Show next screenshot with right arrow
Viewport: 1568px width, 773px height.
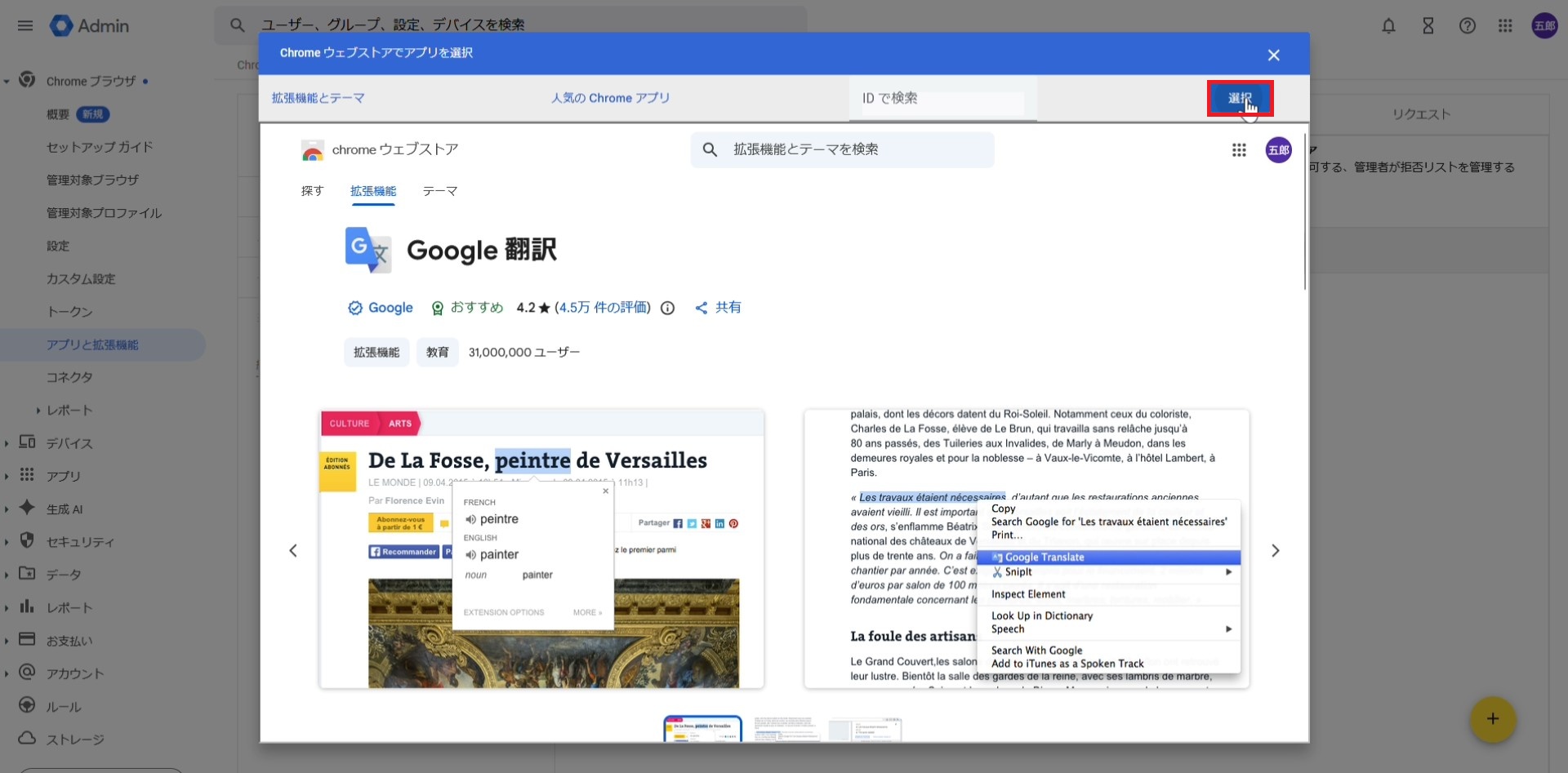coord(1275,551)
